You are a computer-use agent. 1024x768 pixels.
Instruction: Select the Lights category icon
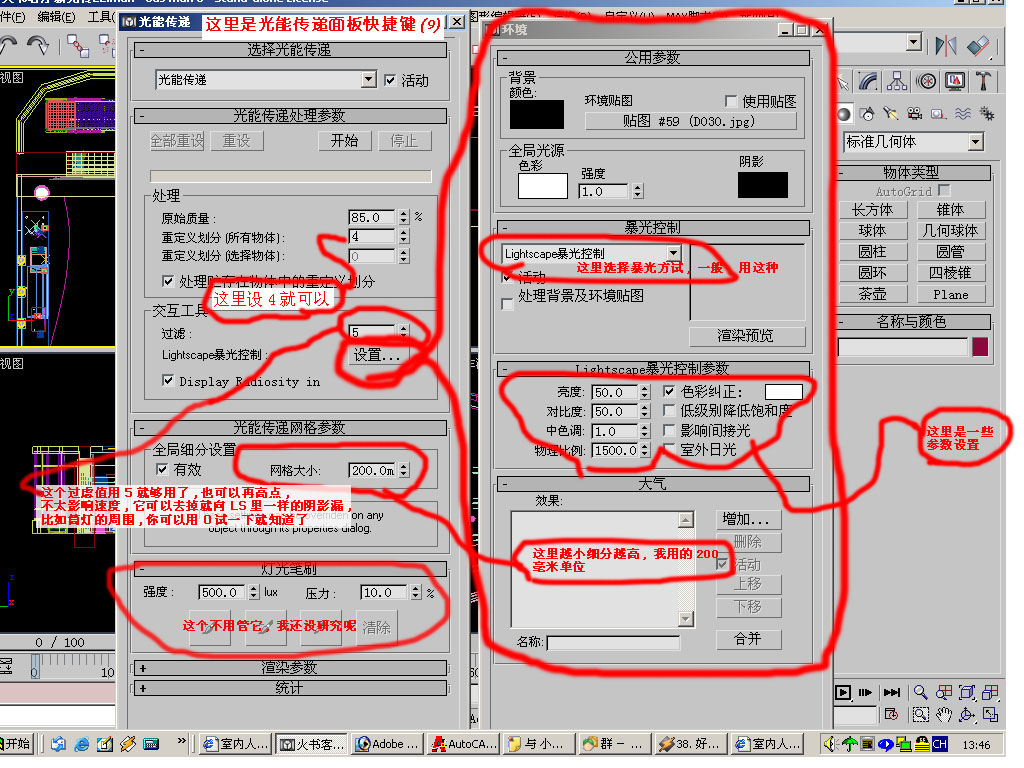(891, 114)
